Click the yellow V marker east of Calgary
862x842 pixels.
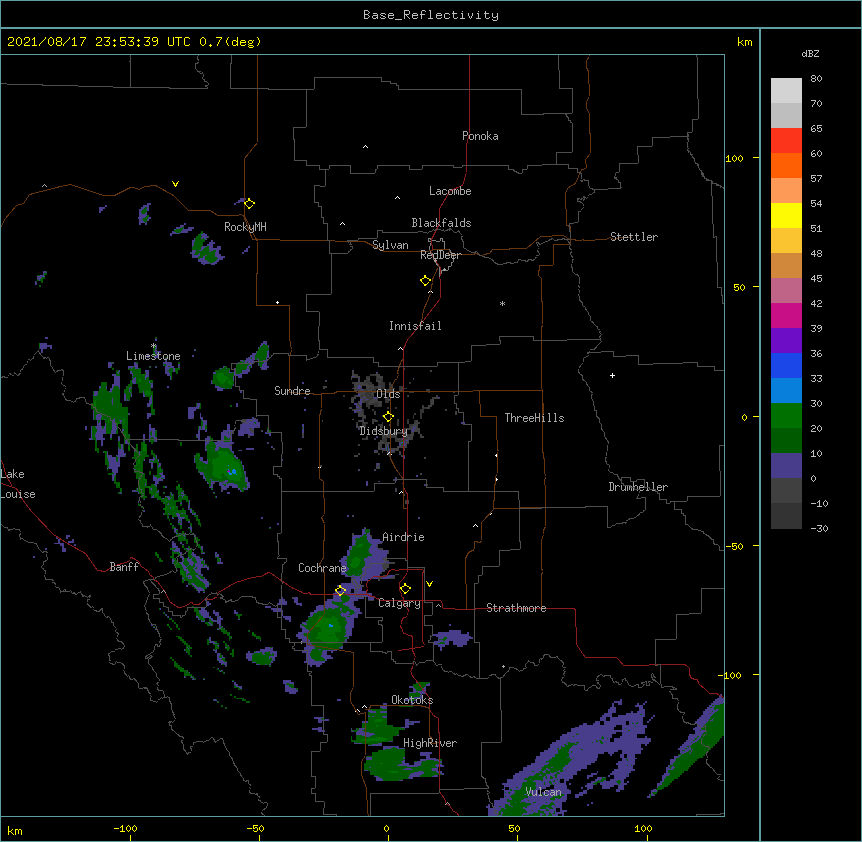429,584
